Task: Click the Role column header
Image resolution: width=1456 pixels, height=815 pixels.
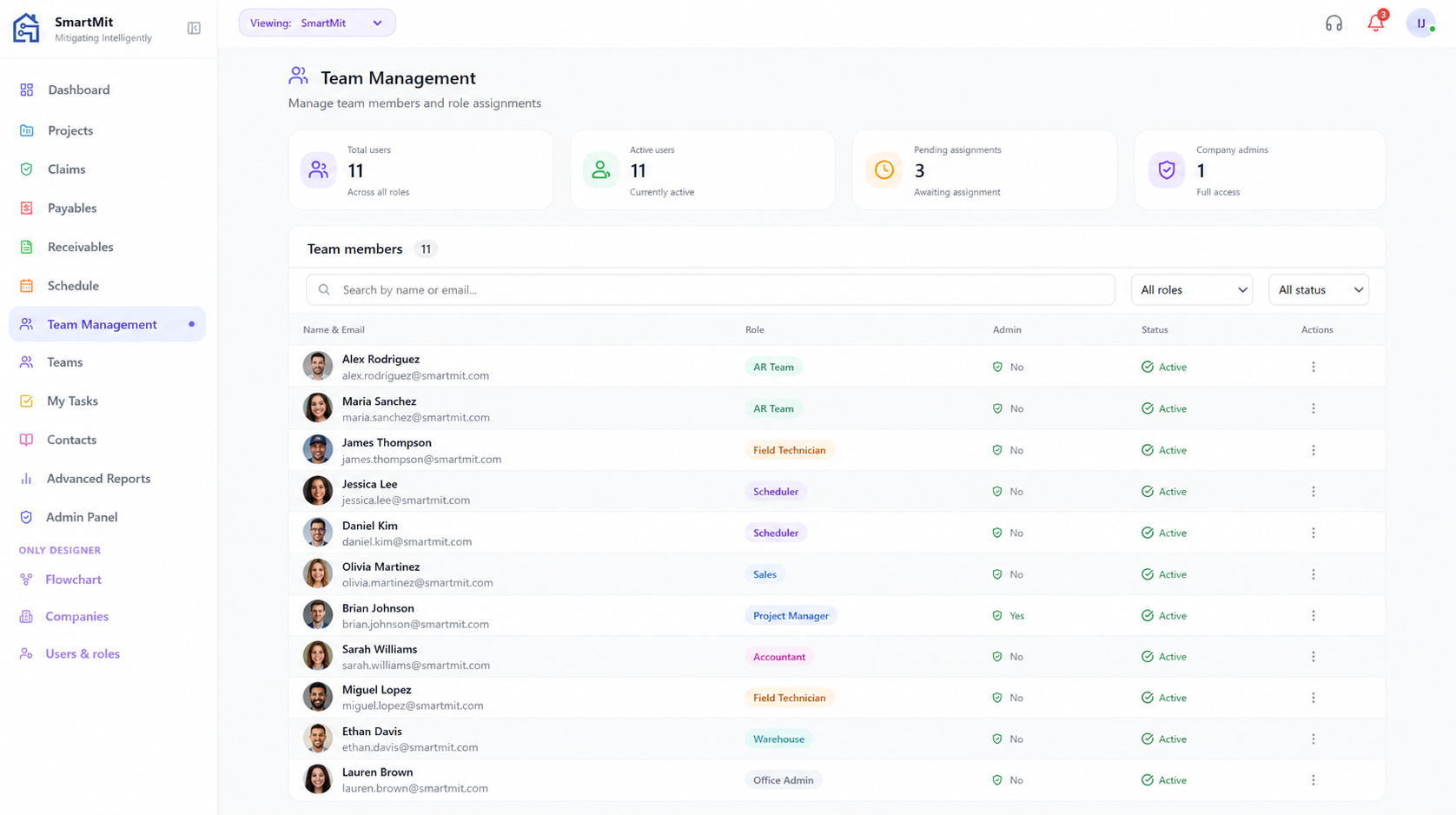Action: pos(754,330)
